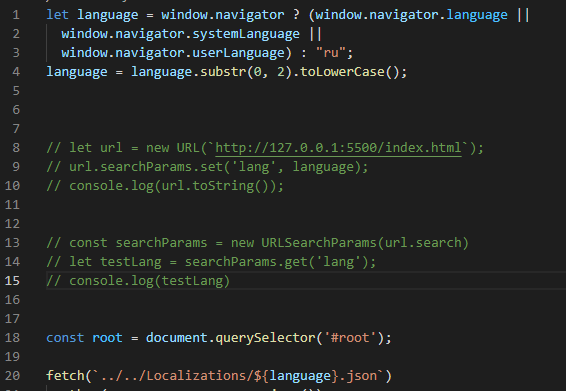Click 'Localizations' in the path on line 20
The height and width of the screenshot is (391, 566).
[x=196, y=376]
